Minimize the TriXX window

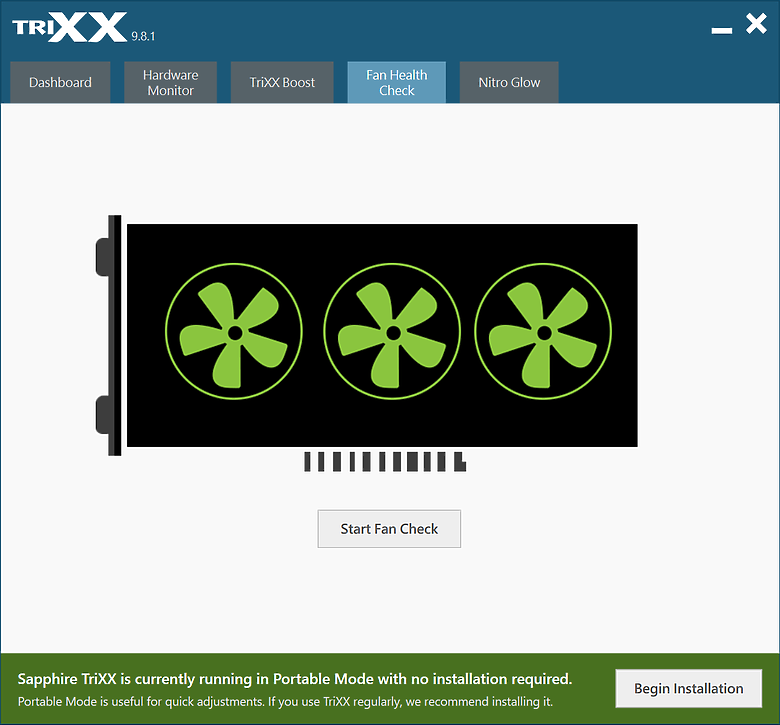[x=721, y=30]
